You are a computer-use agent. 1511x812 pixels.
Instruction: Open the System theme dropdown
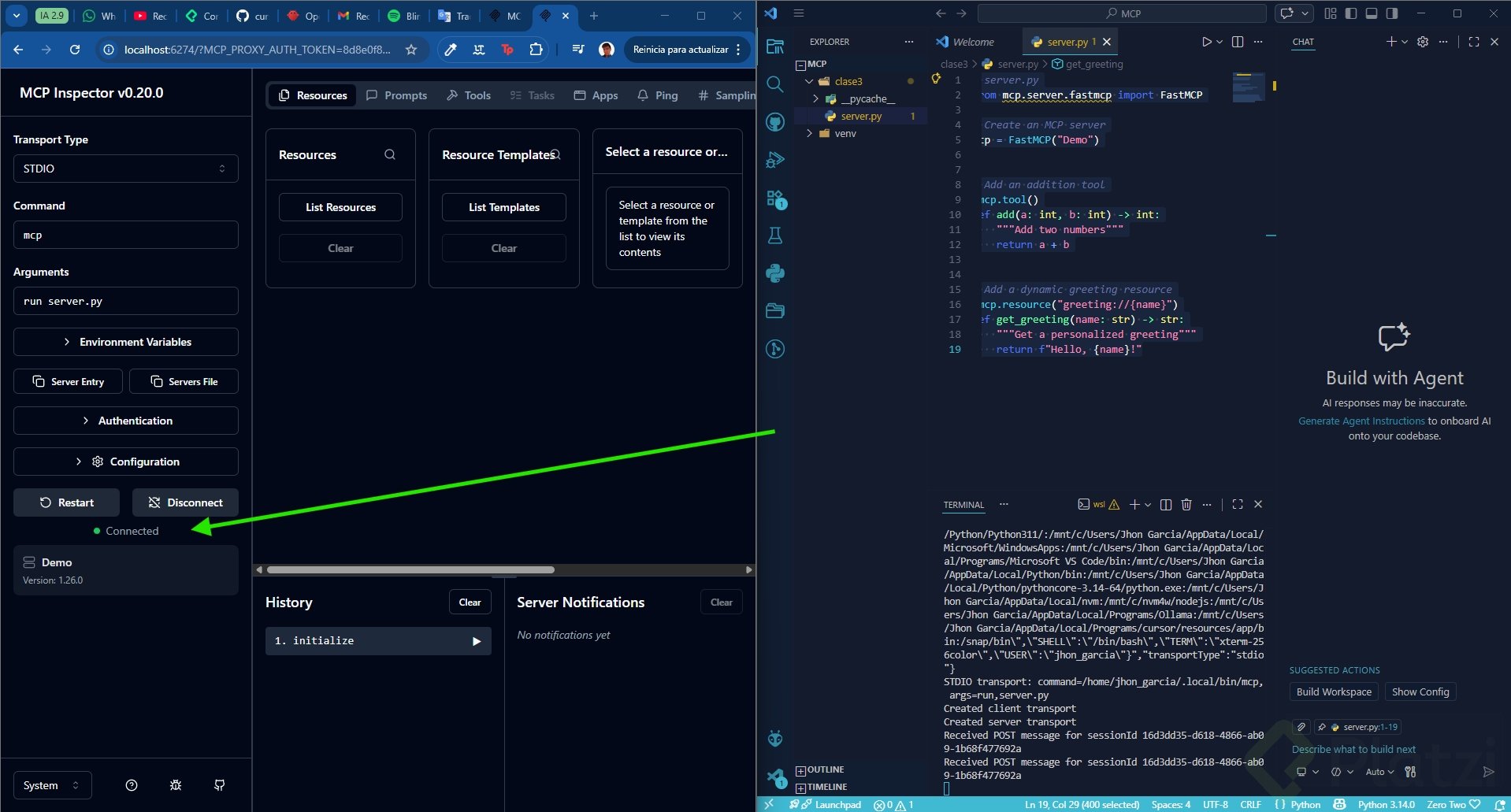pos(53,785)
